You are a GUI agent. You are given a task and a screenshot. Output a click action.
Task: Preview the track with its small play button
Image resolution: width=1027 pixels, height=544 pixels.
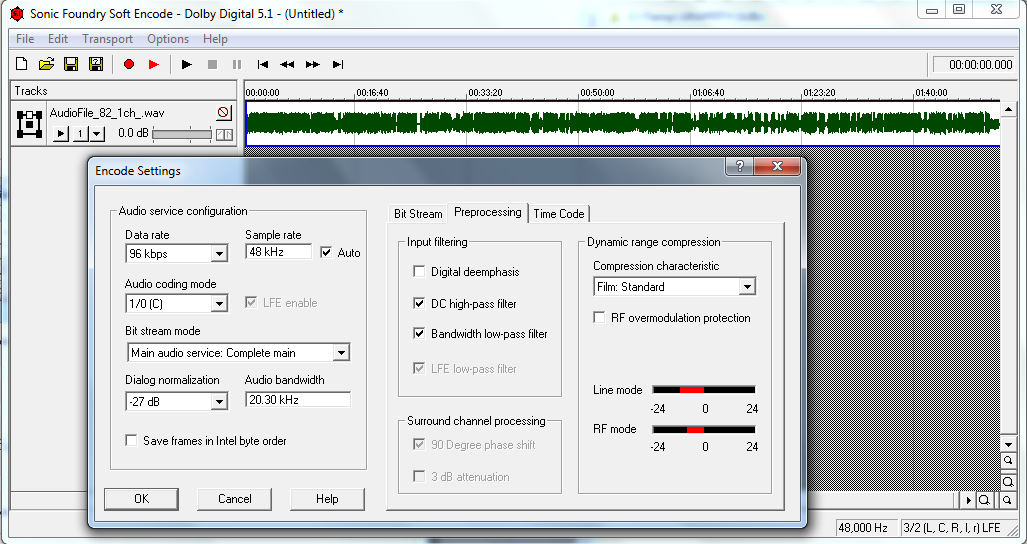60,134
